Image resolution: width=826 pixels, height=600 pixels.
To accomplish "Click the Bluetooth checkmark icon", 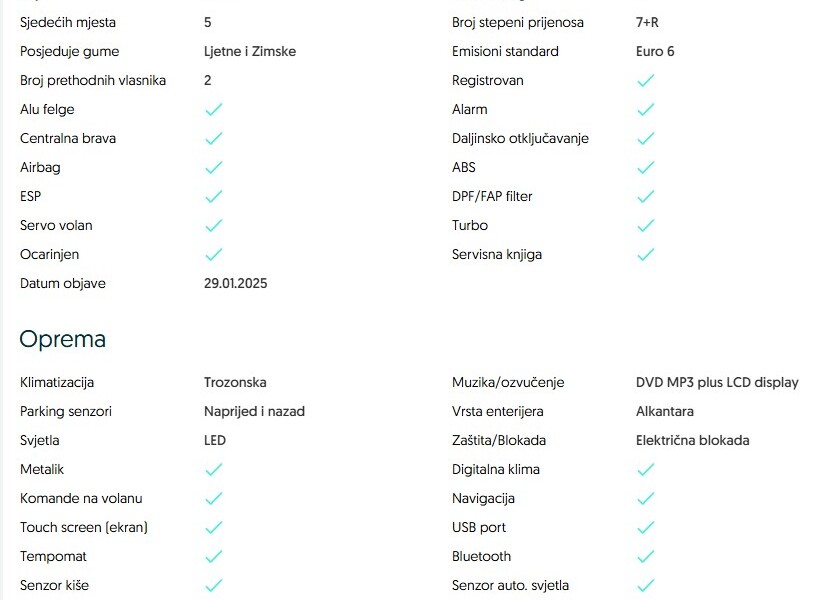I will (646, 556).
